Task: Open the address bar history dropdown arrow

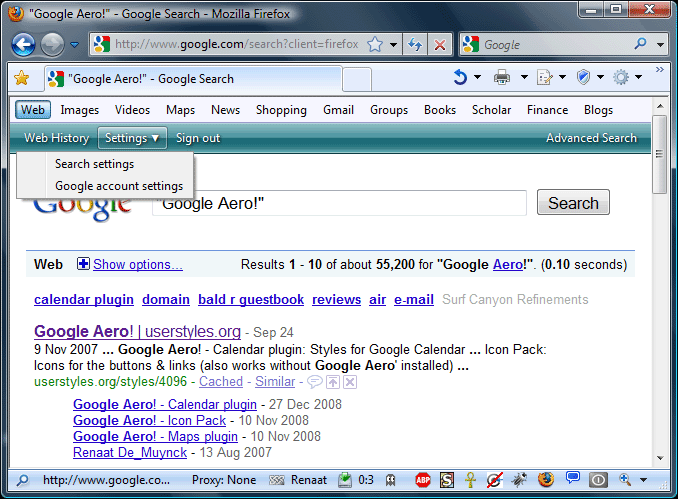Action: (x=393, y=45)
